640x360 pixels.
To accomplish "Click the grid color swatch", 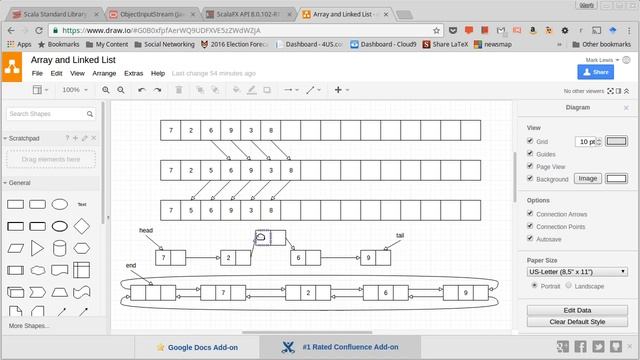I will (616, 141).
